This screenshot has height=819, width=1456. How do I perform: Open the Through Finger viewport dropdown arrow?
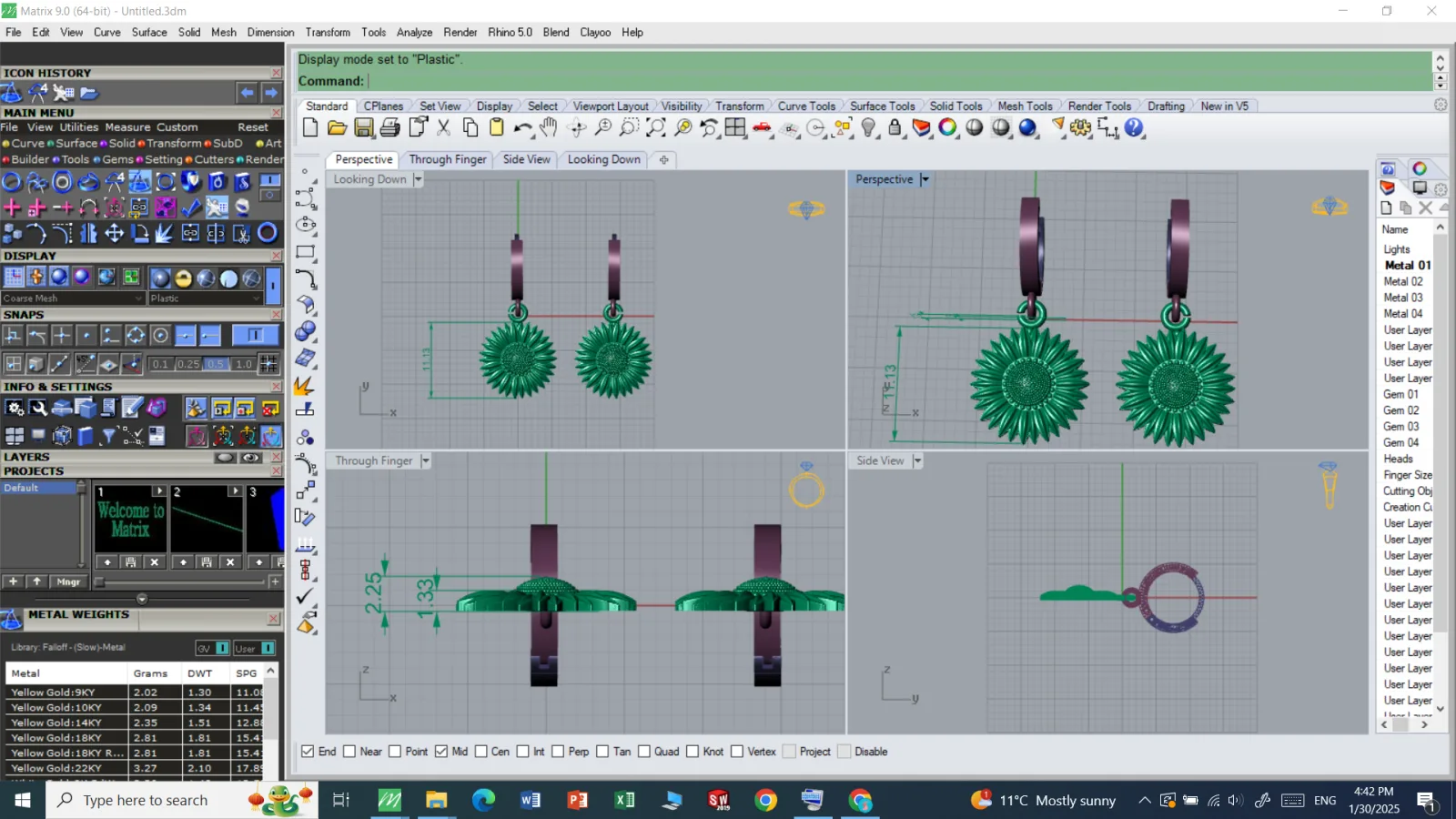425,461
